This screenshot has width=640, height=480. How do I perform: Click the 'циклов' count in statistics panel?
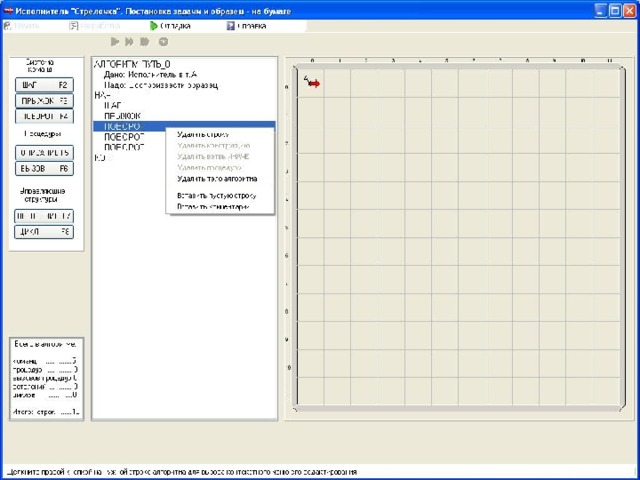44,395
